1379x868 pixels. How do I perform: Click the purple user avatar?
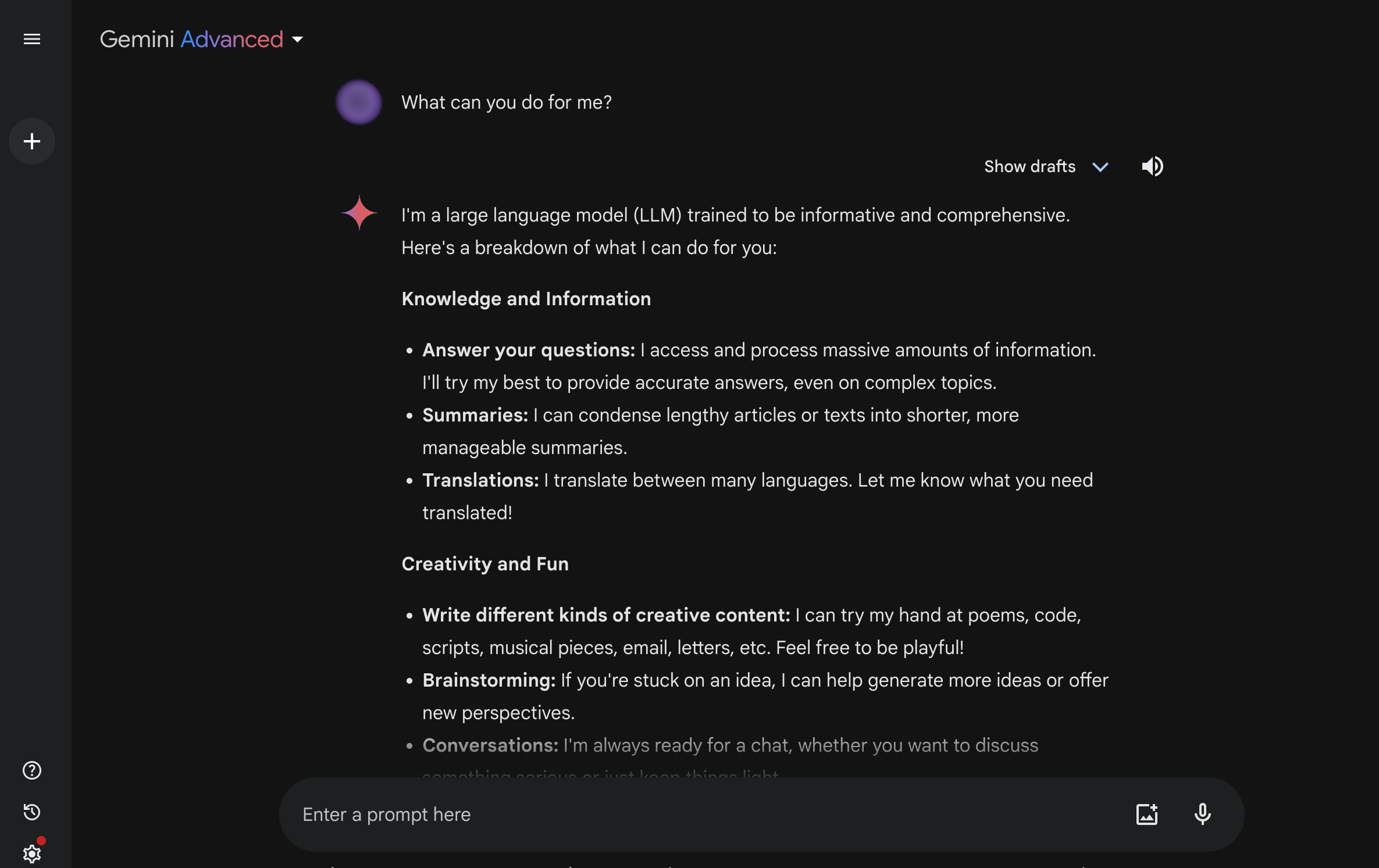pyautogui.click(x=359, y=102)
